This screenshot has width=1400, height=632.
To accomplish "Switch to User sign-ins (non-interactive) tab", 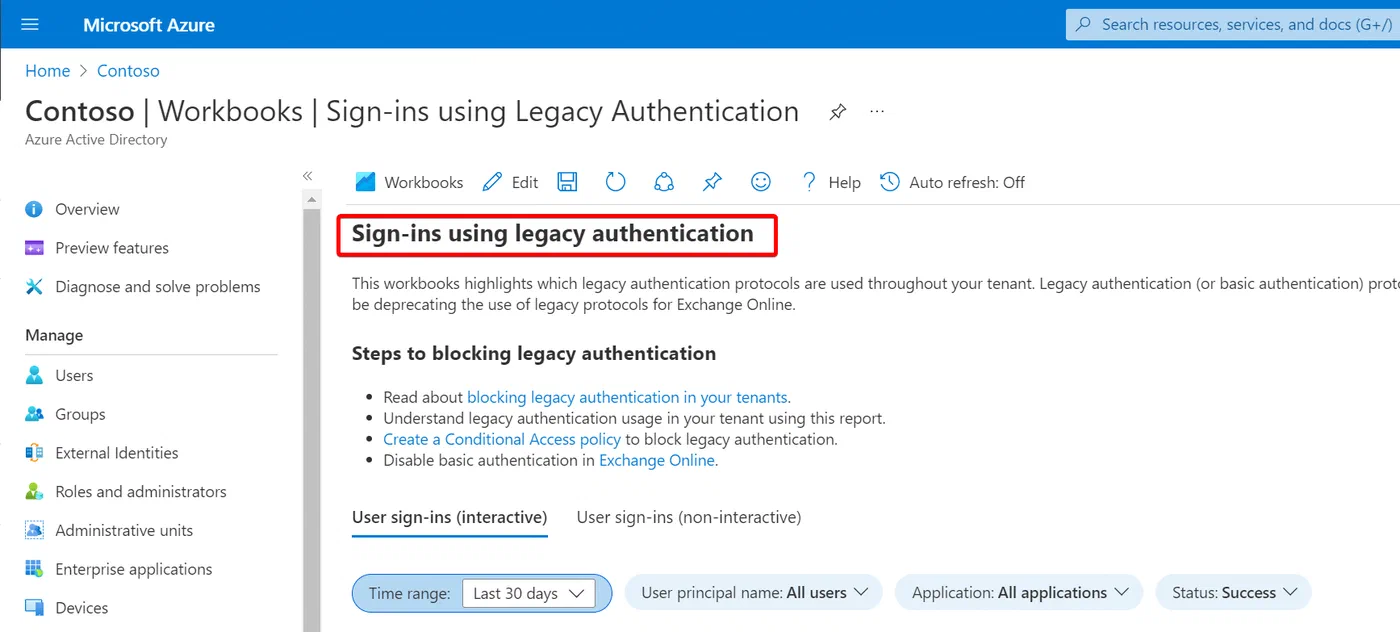I will (689, 517).
